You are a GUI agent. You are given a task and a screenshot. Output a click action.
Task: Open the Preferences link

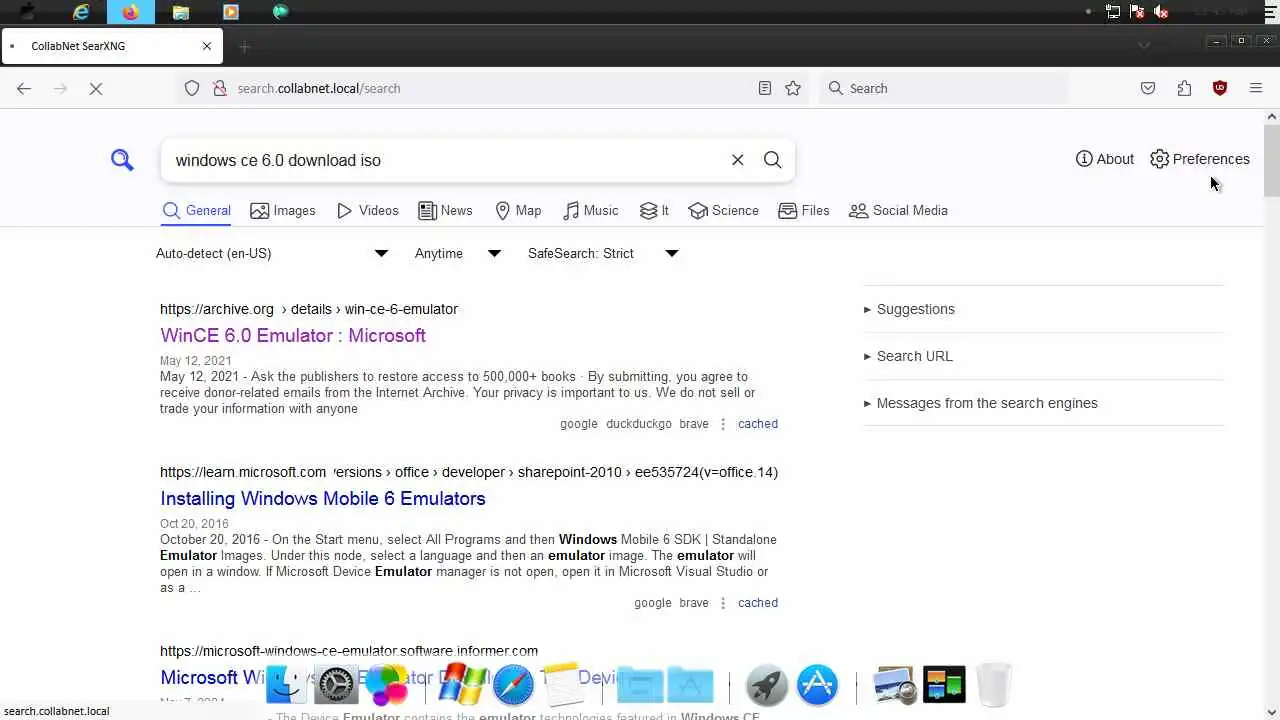click(x=1200, y=159)
